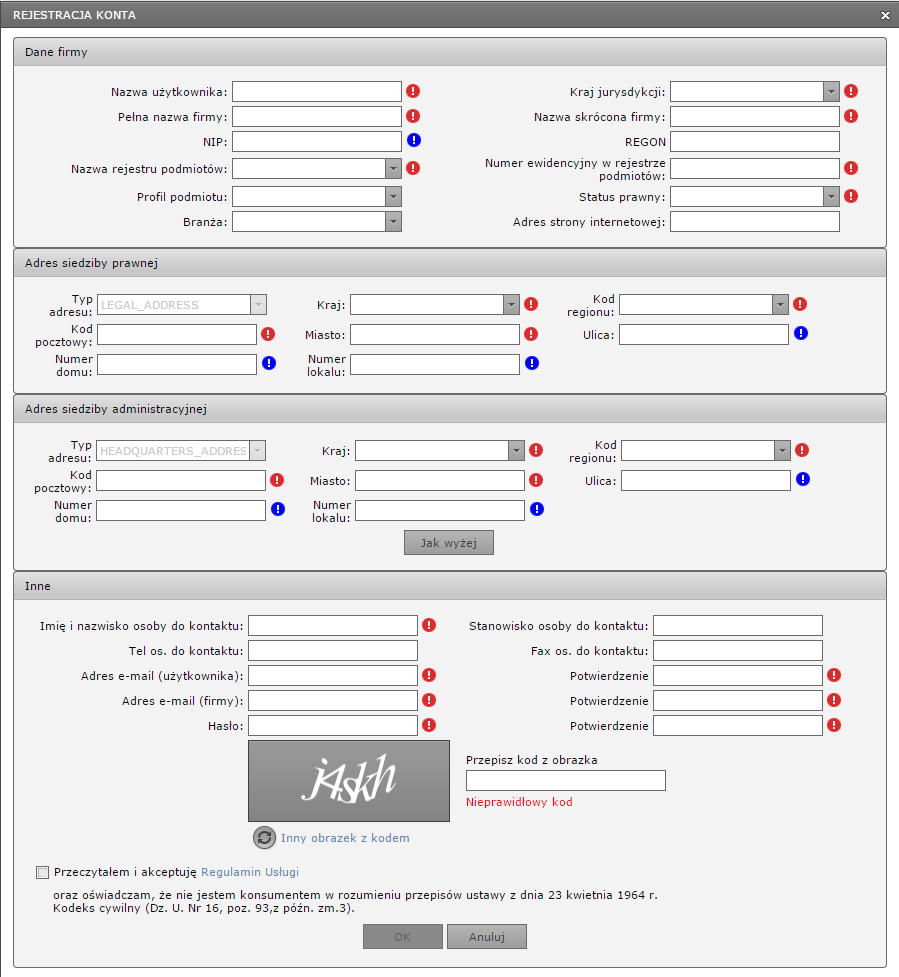Click red error icon beside administrative Miasto
This screenshot has height=977, width=899.
[x=536, y=480]
